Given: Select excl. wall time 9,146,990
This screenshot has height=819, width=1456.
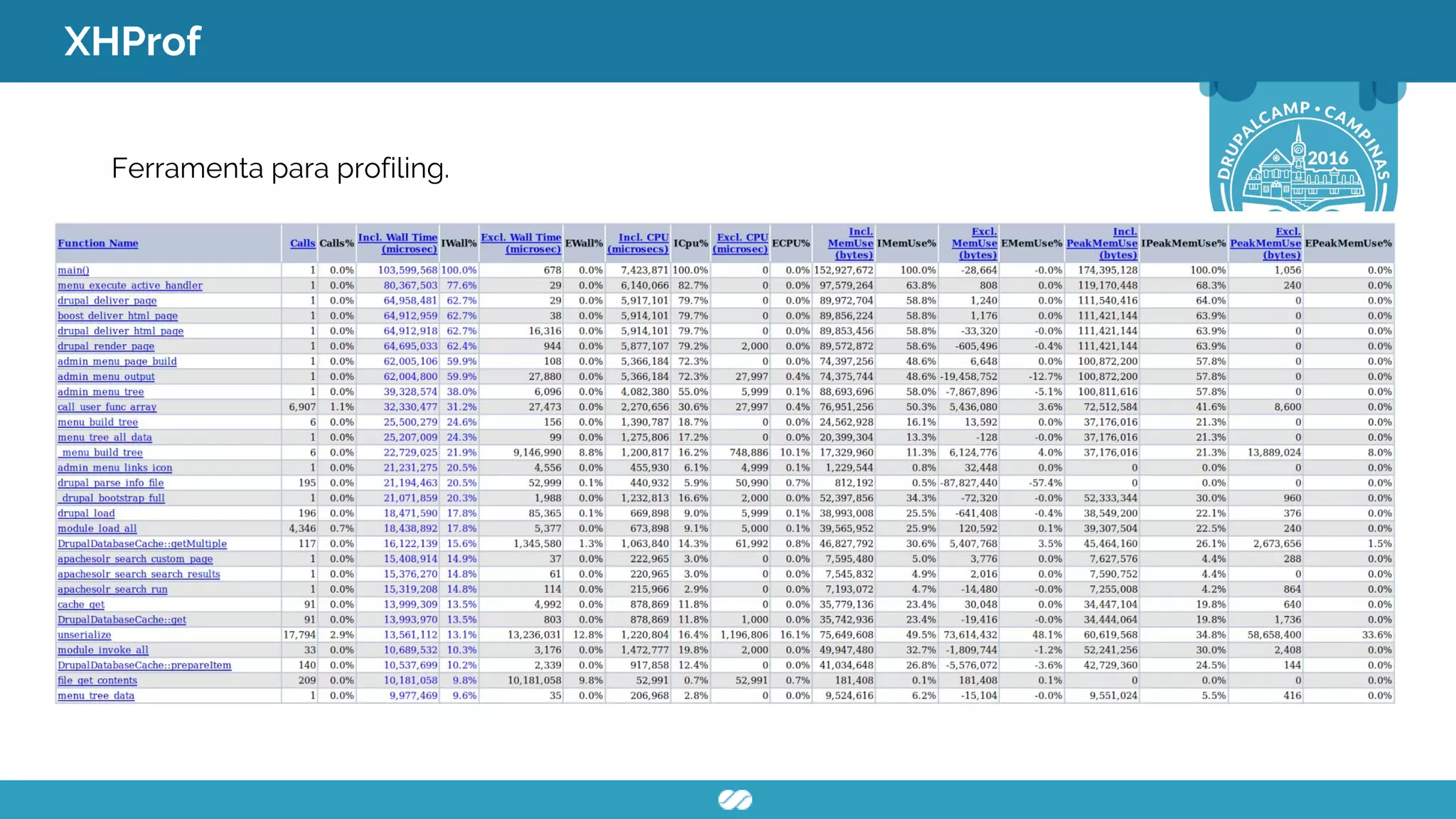Looking at the screenshot, I should (537, 452).
